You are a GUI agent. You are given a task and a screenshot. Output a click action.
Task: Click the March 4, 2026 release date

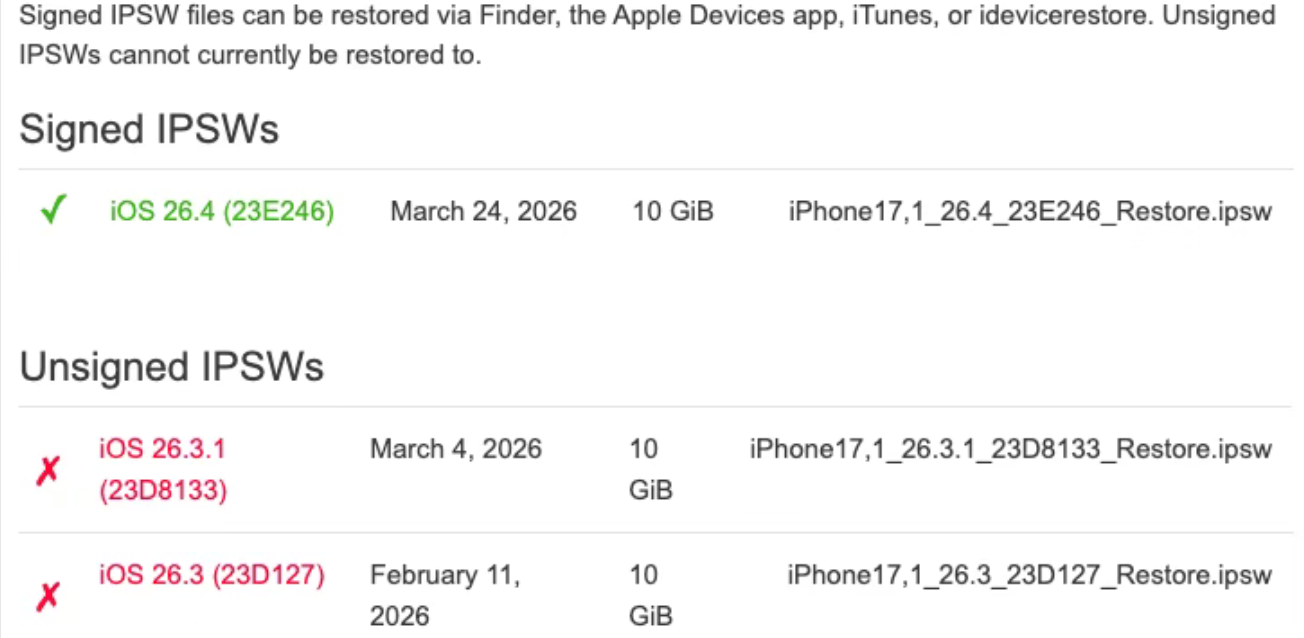(x=455, y=449)
